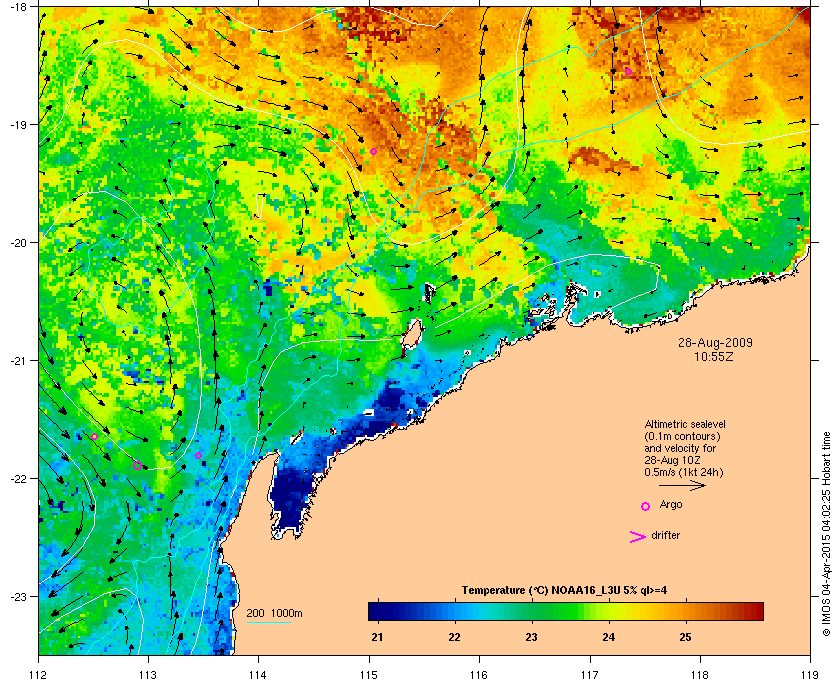
Task: Click the "28-Aug 10Z" legend text
Action: [672, 460]
